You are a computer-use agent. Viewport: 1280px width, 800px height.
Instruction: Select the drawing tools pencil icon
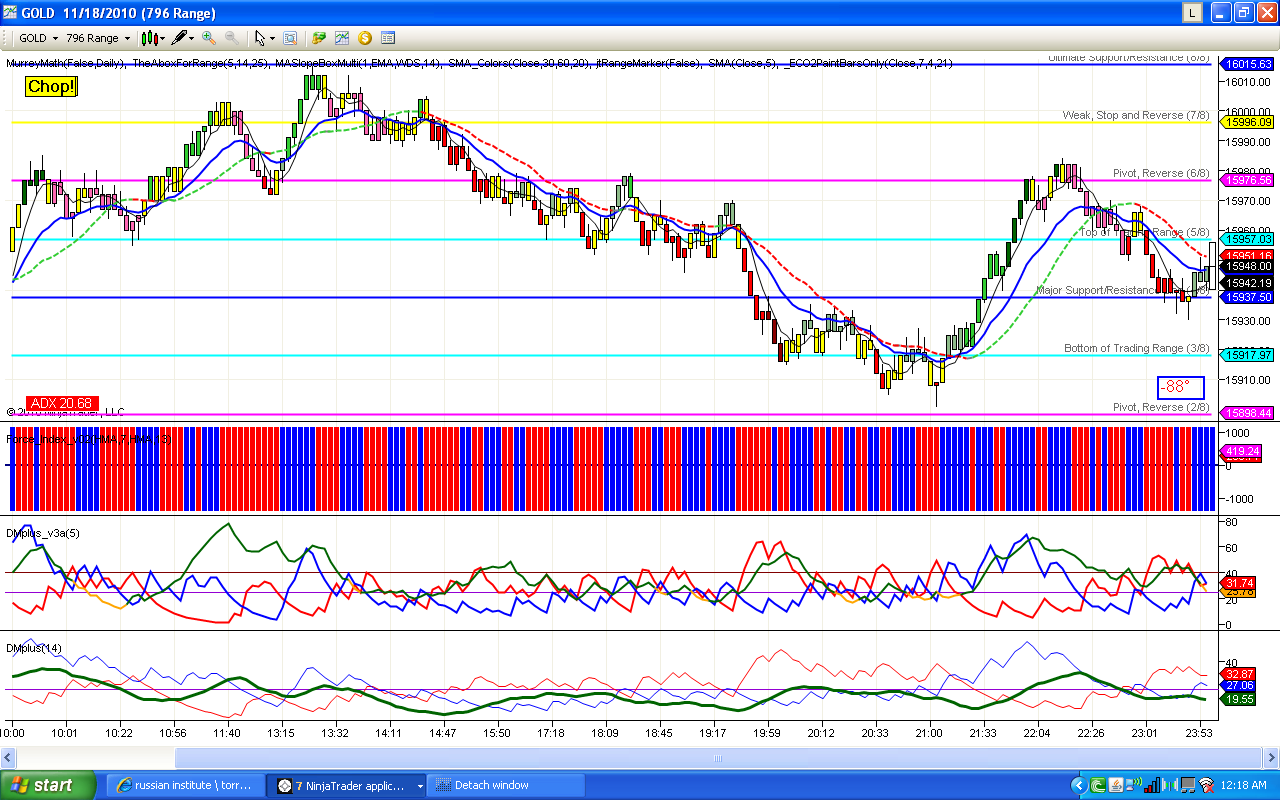(x=179, y=38)
